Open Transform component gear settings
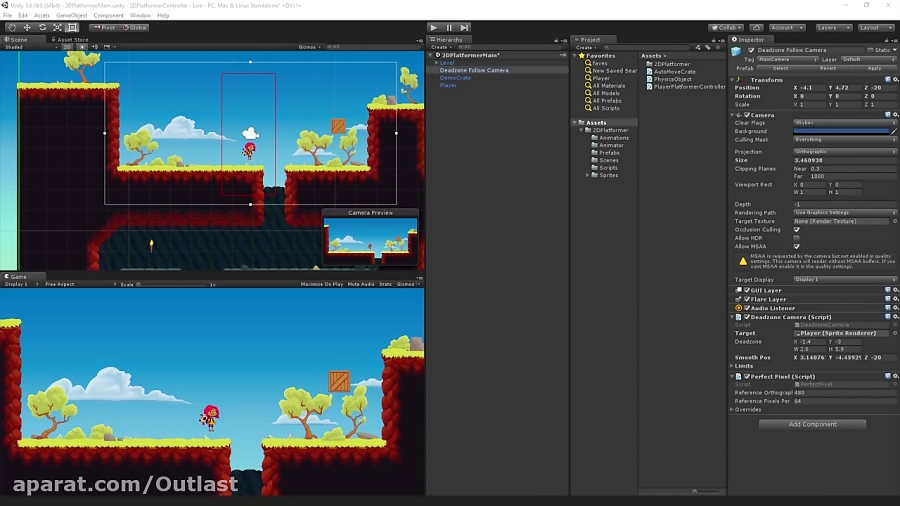 [895, 80]
